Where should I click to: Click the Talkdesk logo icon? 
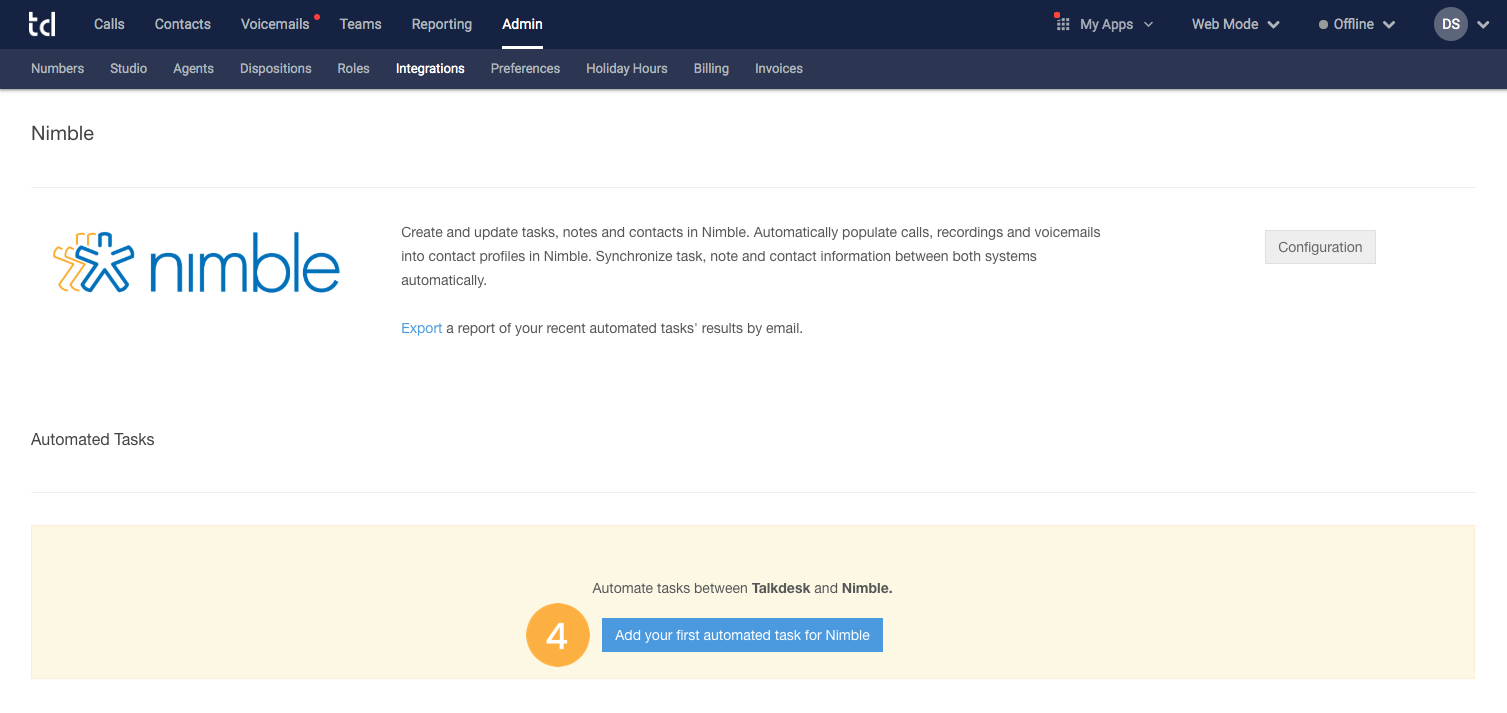42,24
